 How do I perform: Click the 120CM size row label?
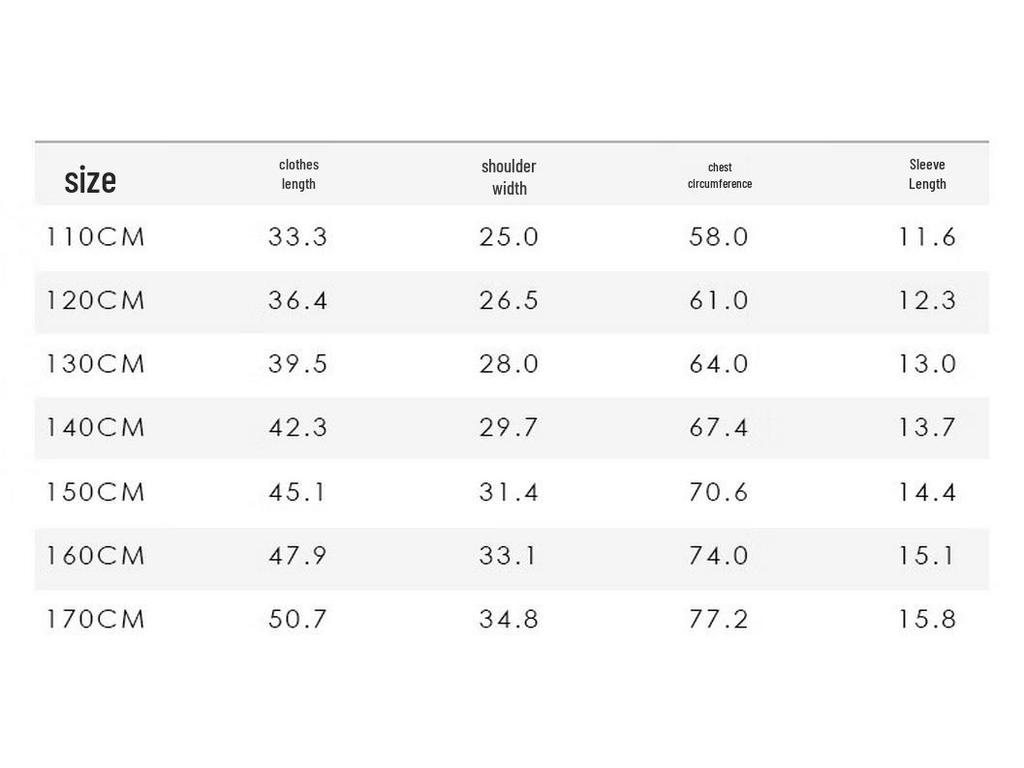[x=95, y=300]
